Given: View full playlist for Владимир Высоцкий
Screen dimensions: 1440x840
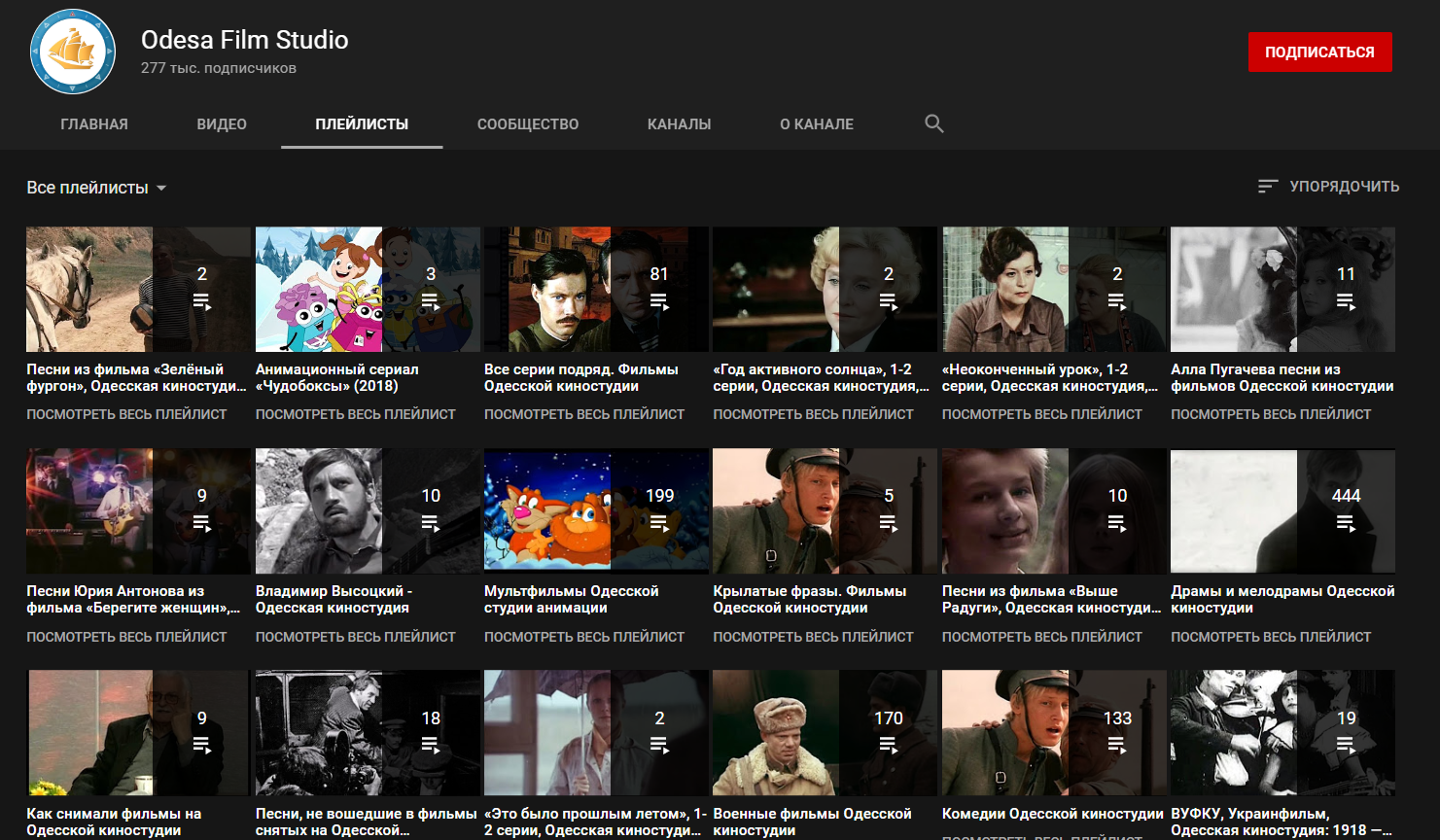Looking at the screenshot, I should [x=355, y=637].
